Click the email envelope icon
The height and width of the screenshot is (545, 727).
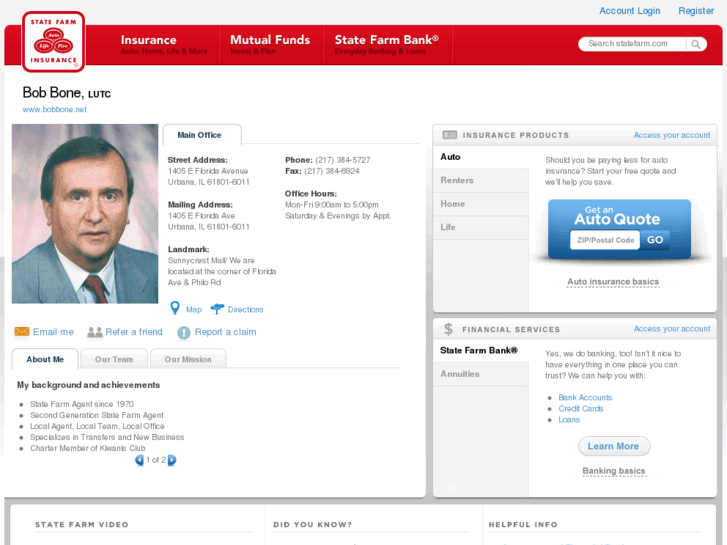point(22,332)
